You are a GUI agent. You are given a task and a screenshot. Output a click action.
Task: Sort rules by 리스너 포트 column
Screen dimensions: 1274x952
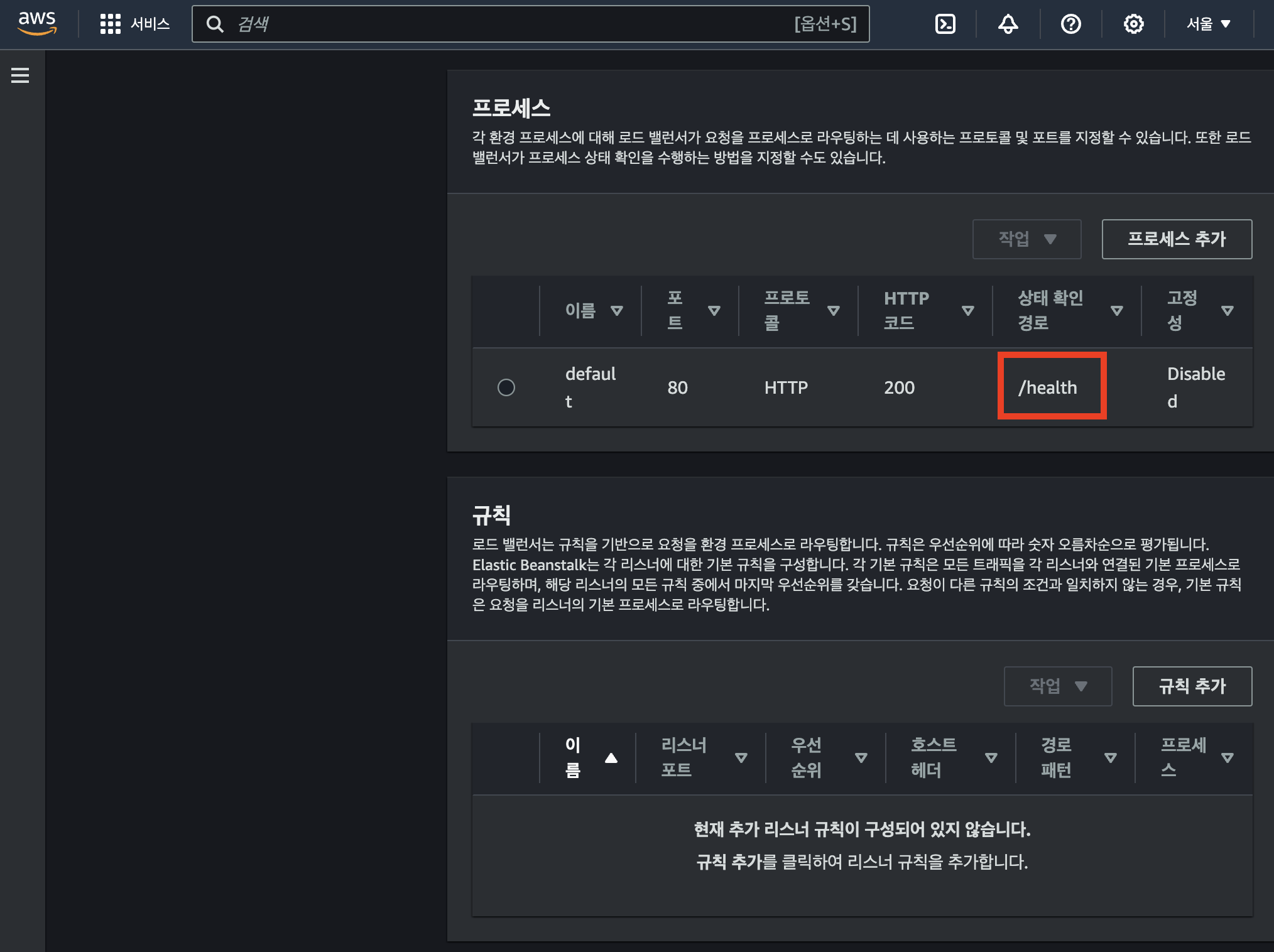(x=741, y=758)
